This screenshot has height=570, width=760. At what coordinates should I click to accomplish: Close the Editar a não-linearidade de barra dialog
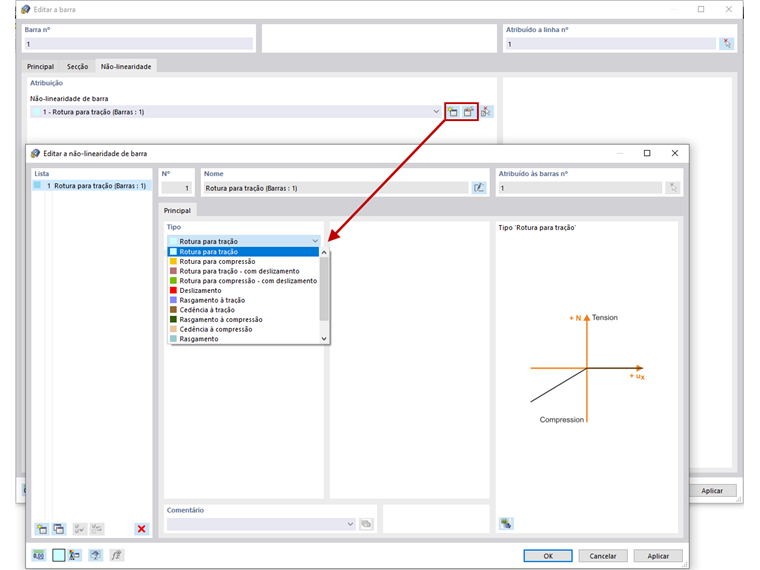(675, 153)
